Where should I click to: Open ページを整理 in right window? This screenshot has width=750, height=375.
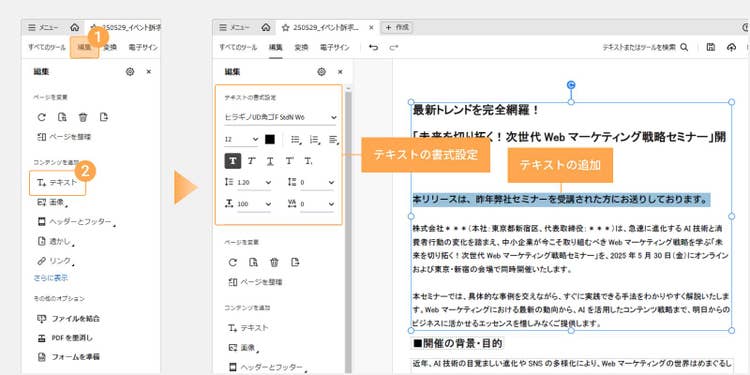[x=255, y=282]
